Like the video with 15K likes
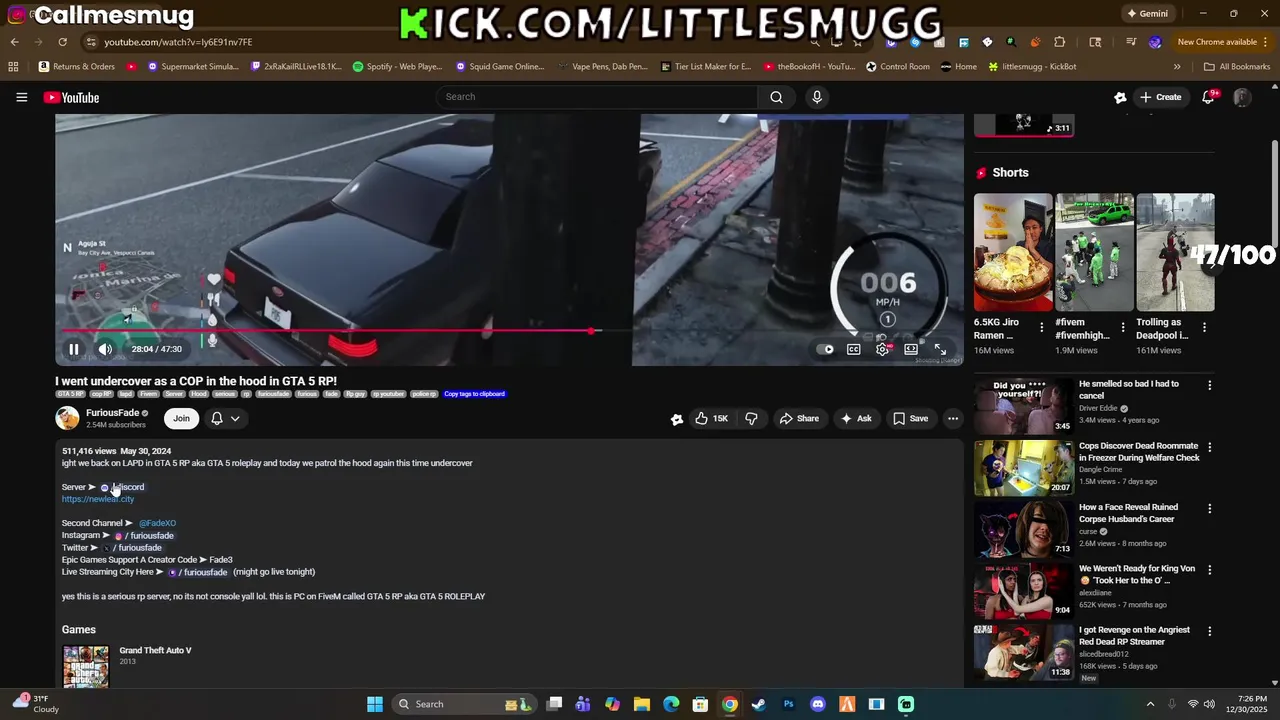Screen dimensions: 1280x720 tap(711, 418)
